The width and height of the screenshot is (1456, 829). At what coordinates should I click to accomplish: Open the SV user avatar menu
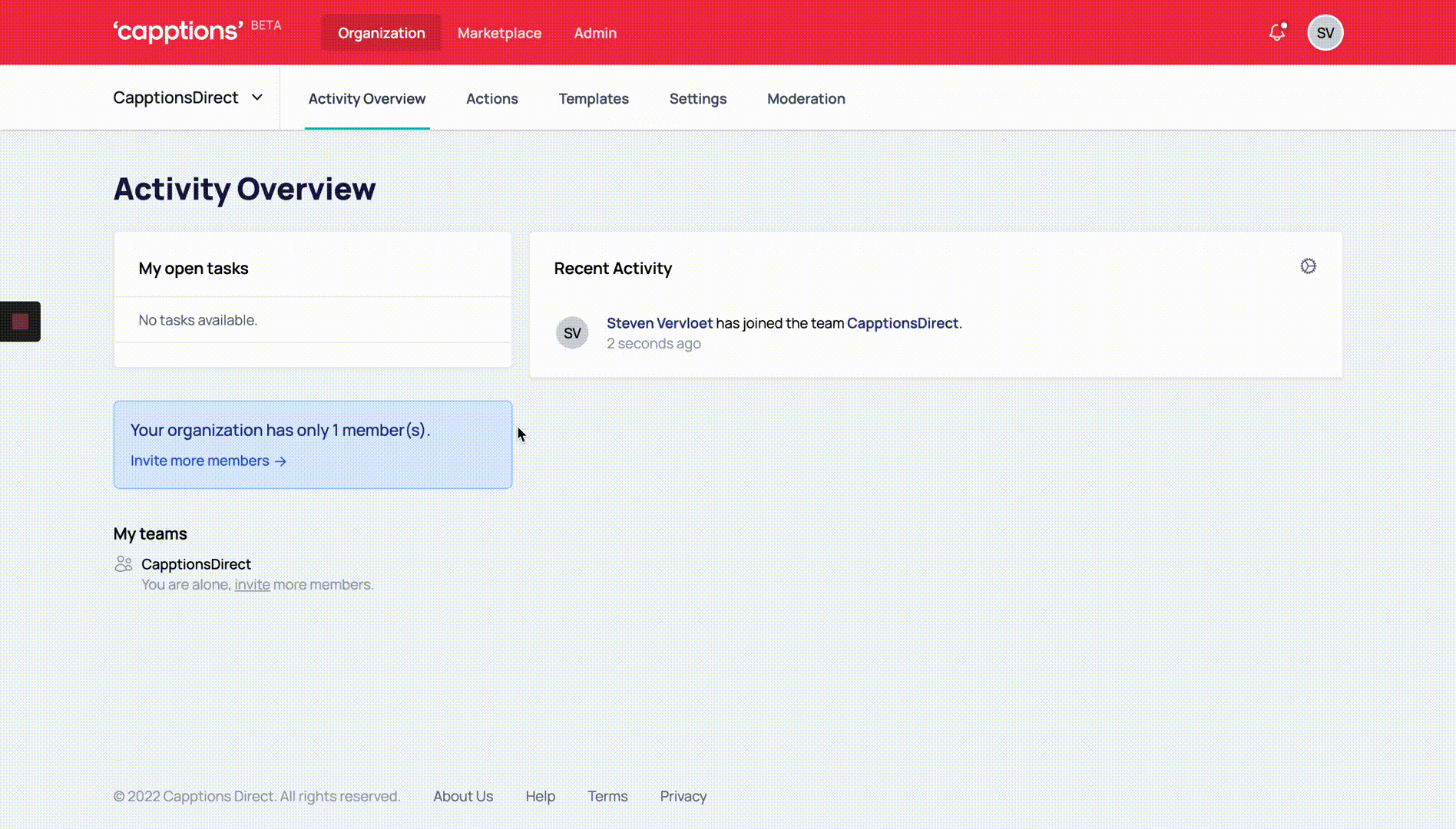1325,32
